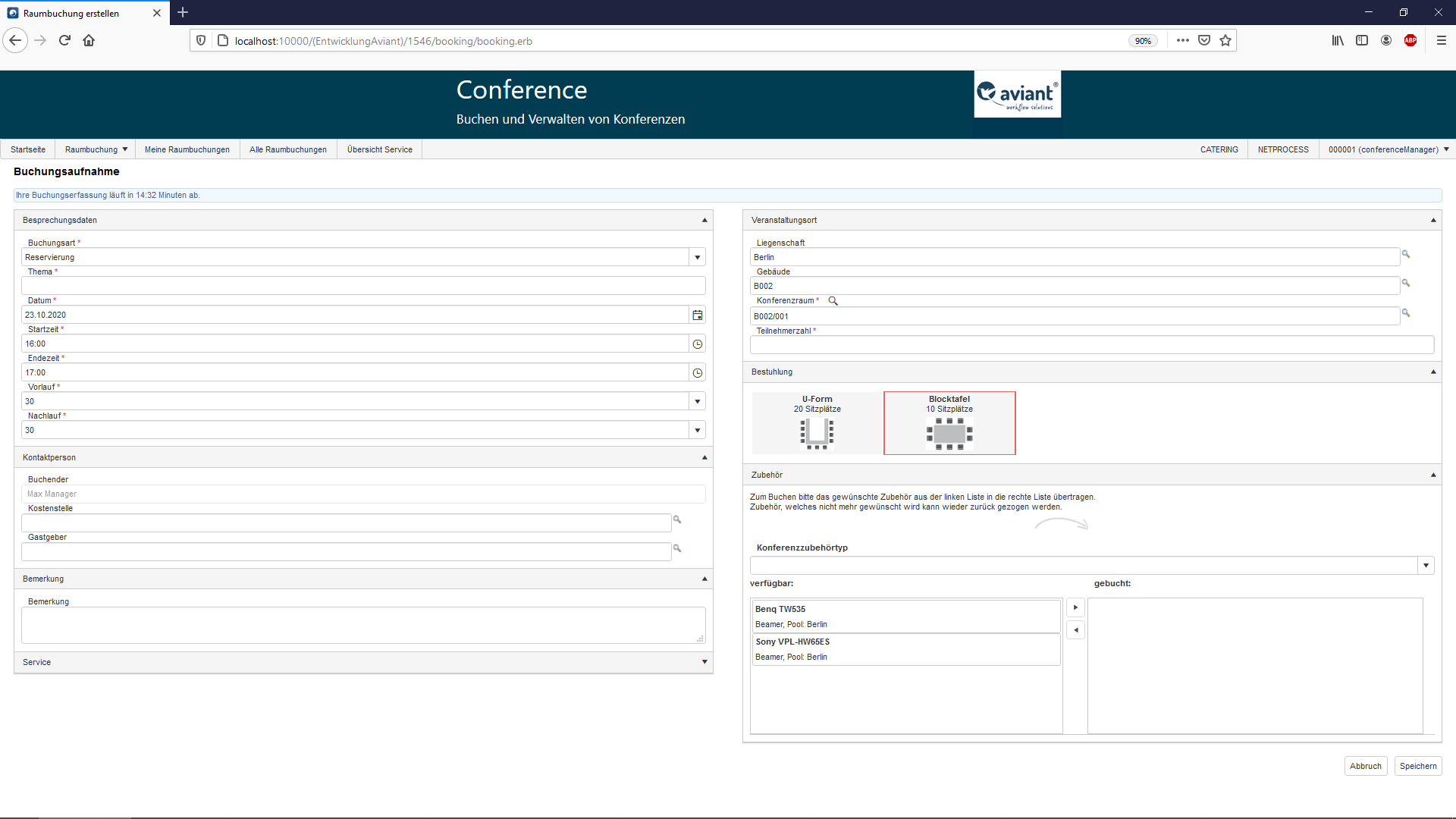Collapse the Besprechungsdaten section
The height and width of the screenshot is (819, 1456).
click(704, 221)
